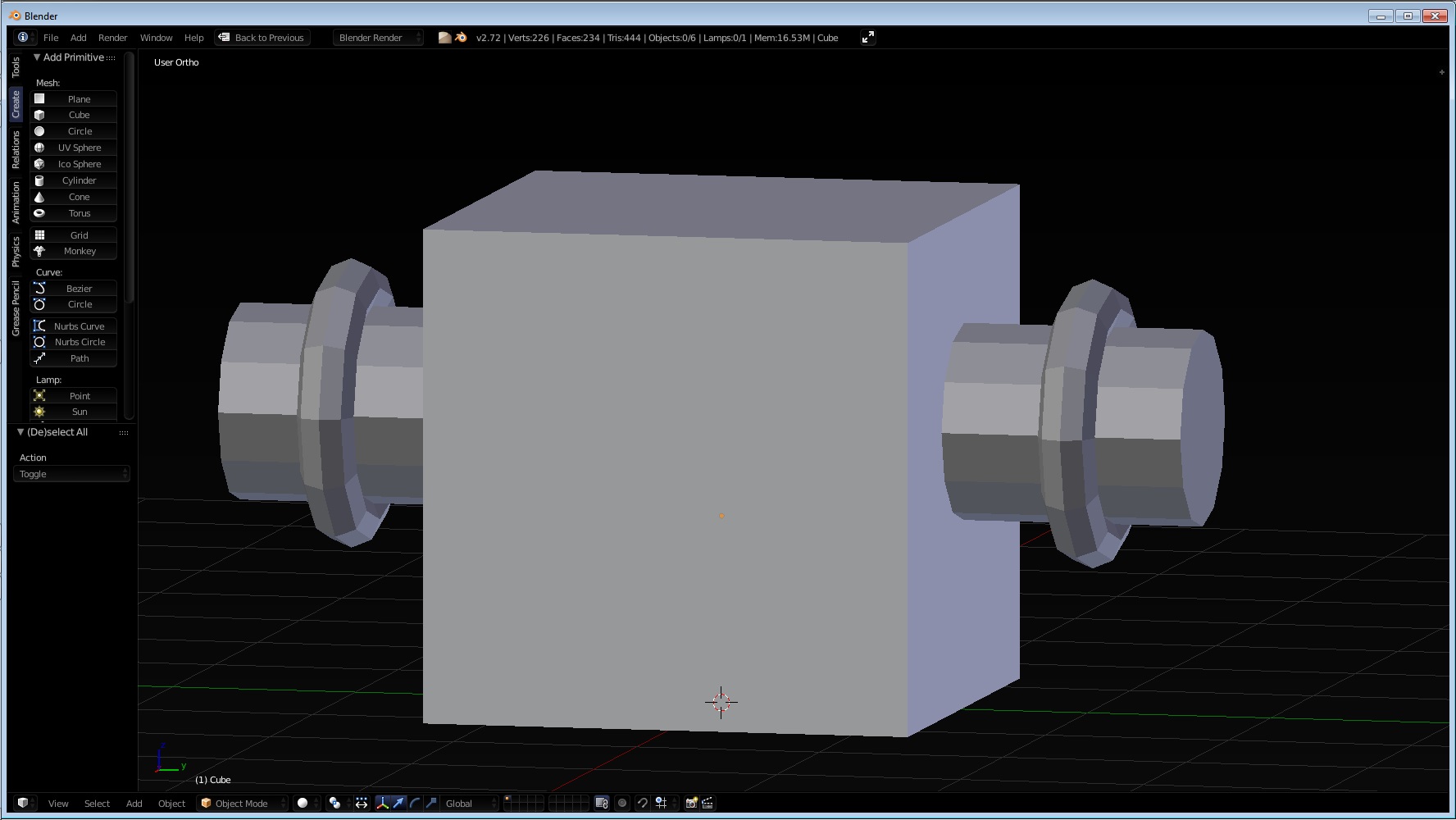Switch to the Grease Pencil tab

point(16,308)
